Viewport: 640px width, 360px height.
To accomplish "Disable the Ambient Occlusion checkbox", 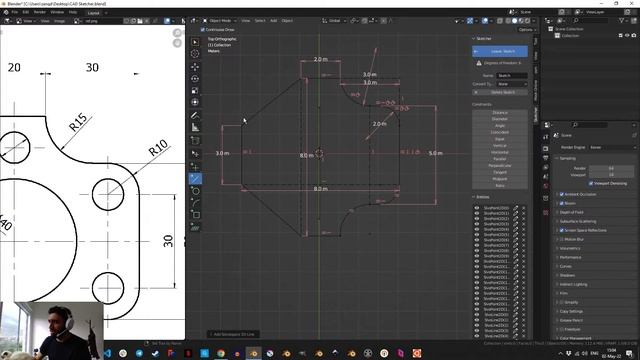I will (562, 194).
